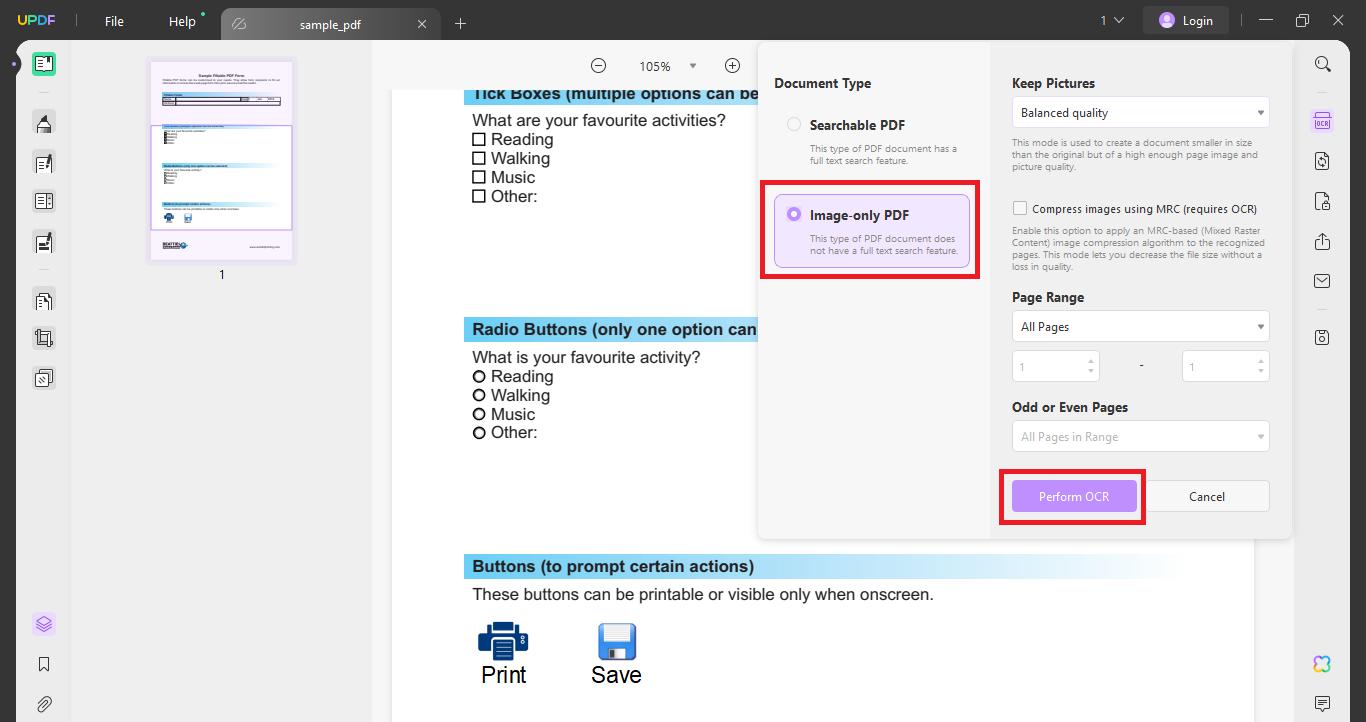Open the Search tool in the right sidebar
Viewport: 1366px width, 722px height.
[1322, 63]
